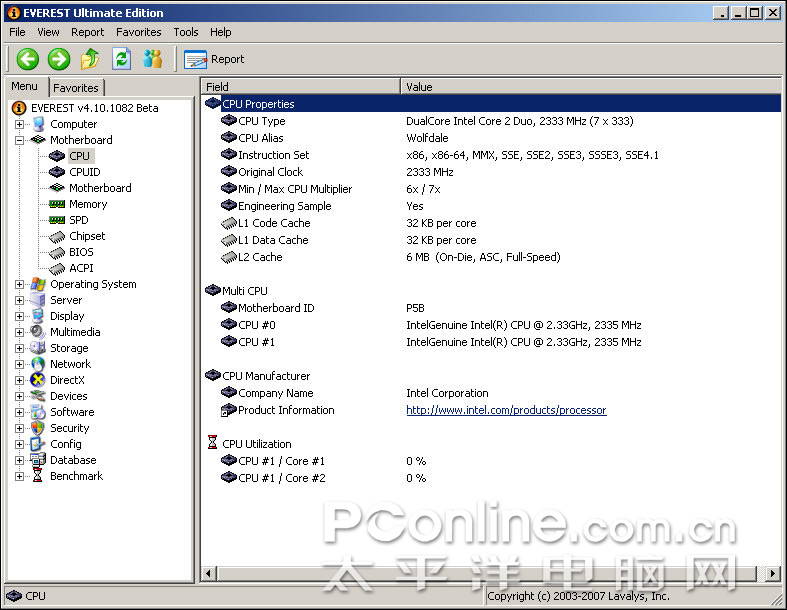Image resolution: width=787 pixels, height=610 pixels.
Task: Click the green Back arrow toolbar icon
Action: [28, 59]
